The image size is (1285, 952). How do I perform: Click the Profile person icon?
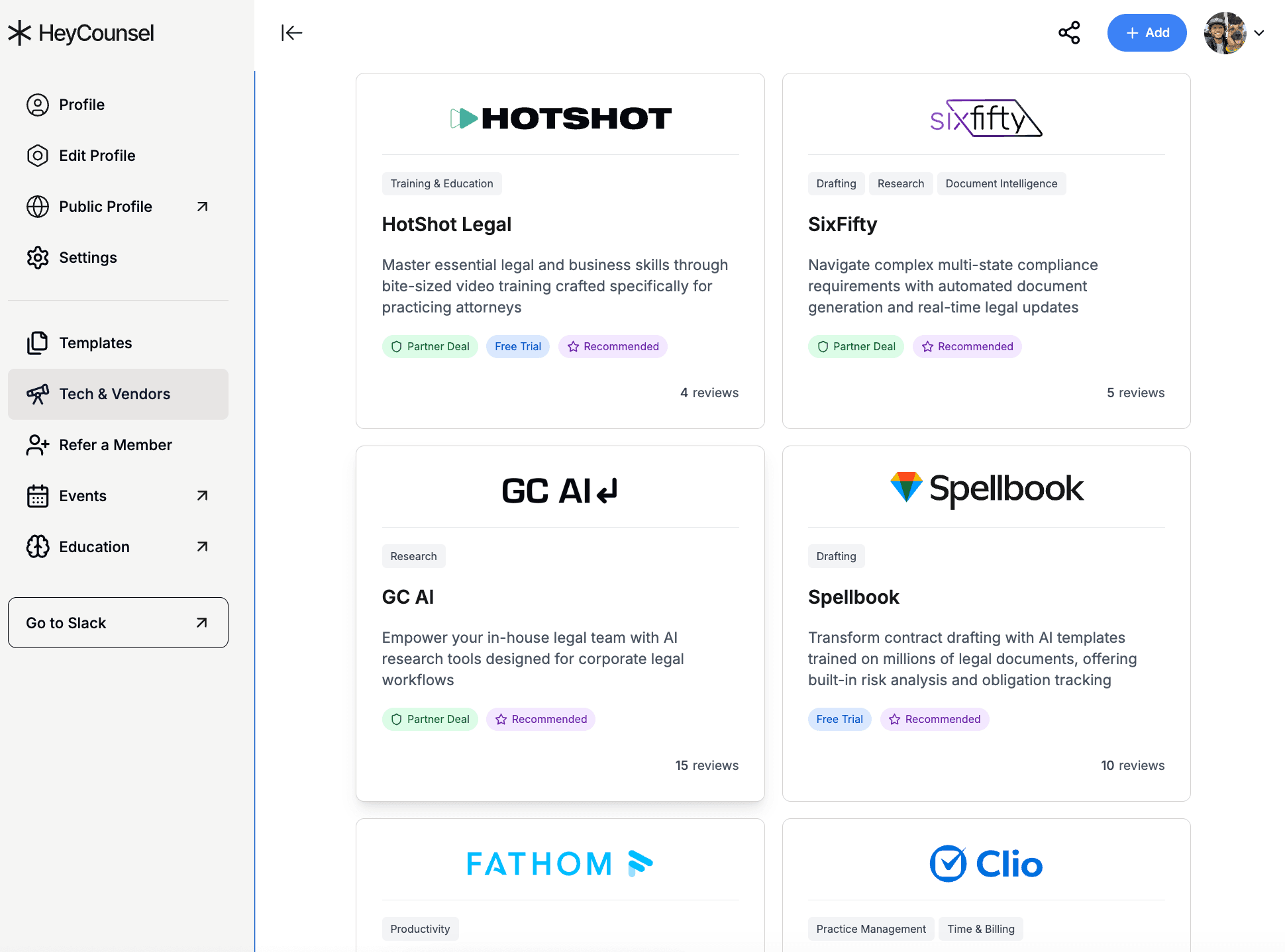point(38,105)
